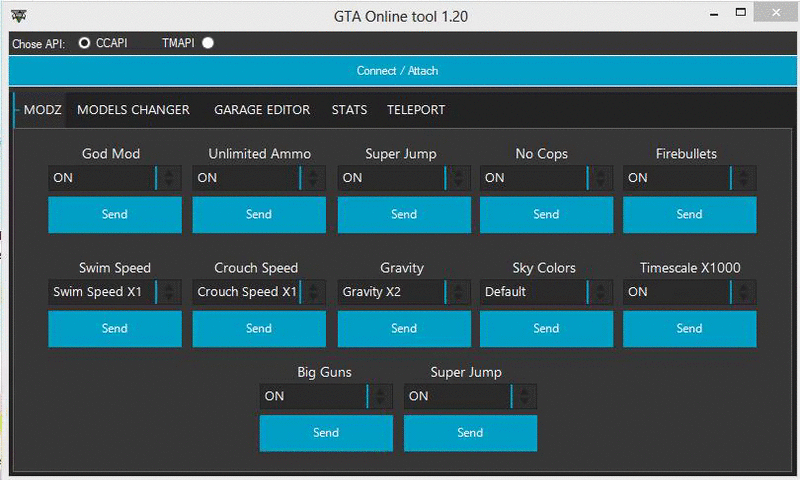Click the Firebullets up arrow
The width and height of the screenshot is (800, 480).
point(744,173)
